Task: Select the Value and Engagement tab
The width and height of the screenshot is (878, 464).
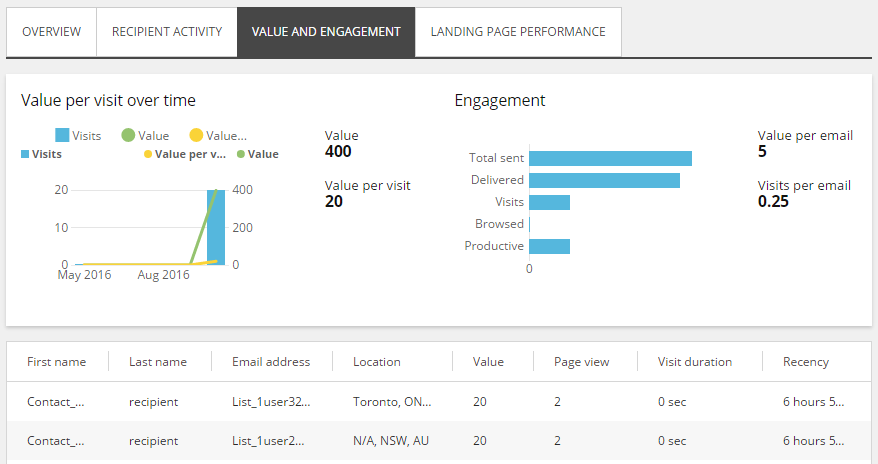Action: point(326,32)
